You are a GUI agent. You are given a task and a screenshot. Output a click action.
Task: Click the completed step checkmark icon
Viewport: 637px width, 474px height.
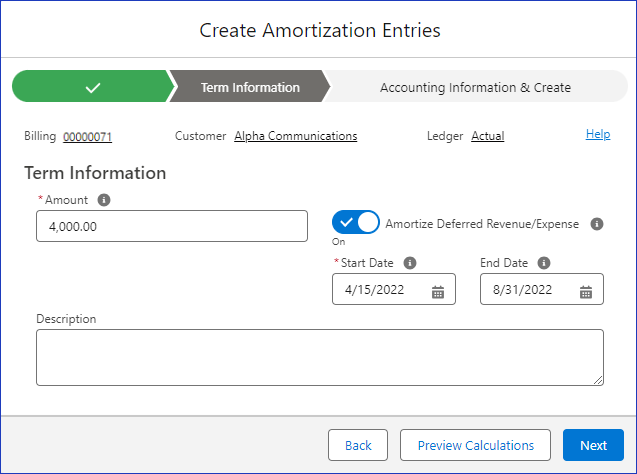click(x=93, y=87)
